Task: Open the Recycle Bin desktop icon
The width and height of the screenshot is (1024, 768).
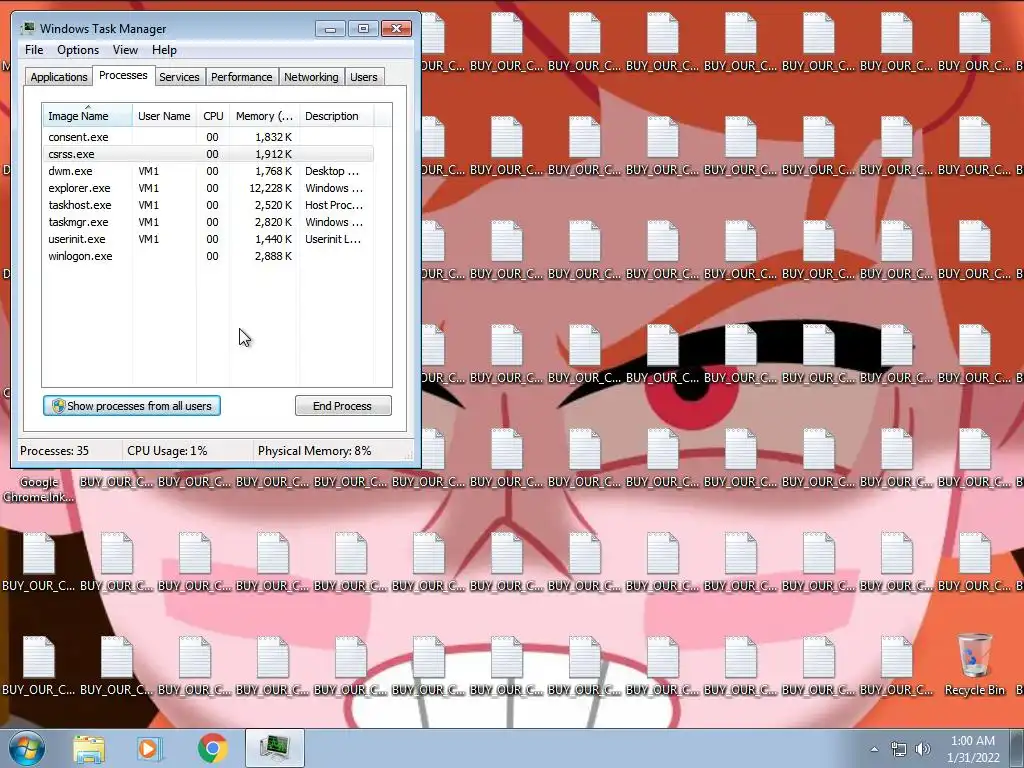Action: [974, 664]
